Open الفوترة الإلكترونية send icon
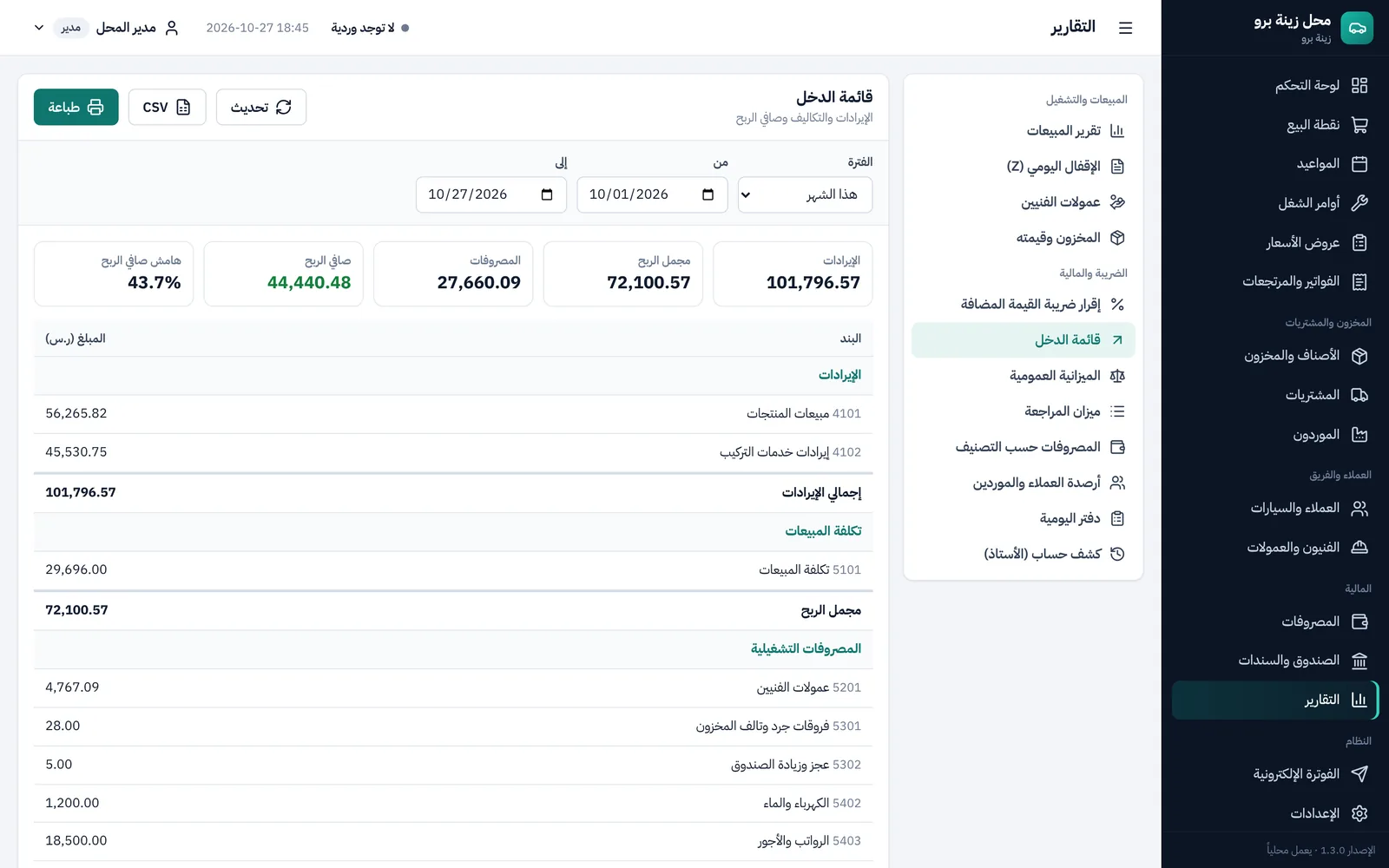1389x868 pixels. [x=1359, y=774]
